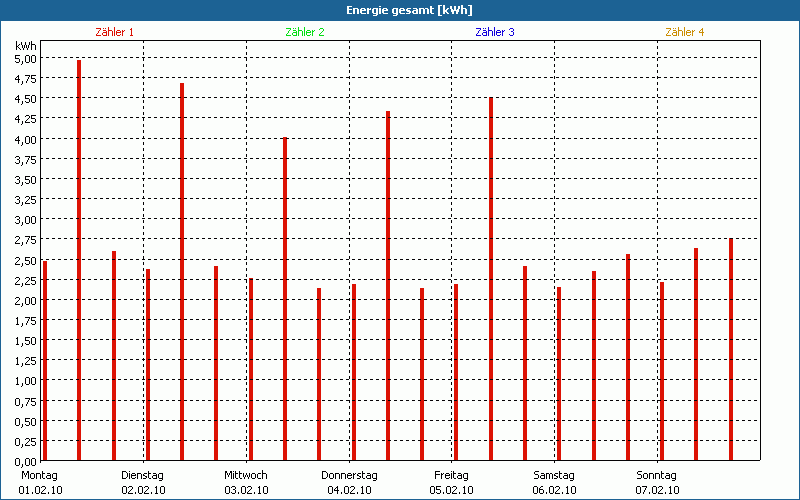Click the 2,50 y-axis label
The width and height of the screenshot is (800, 500).
(x=24, y=261)
